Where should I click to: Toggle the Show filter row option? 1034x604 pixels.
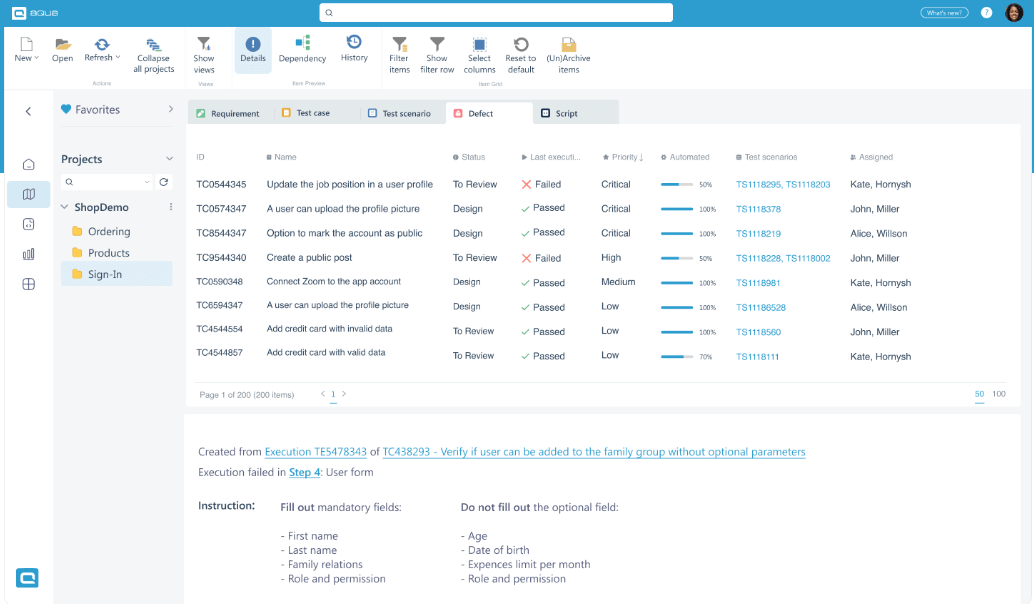click(x=437, y=51)
